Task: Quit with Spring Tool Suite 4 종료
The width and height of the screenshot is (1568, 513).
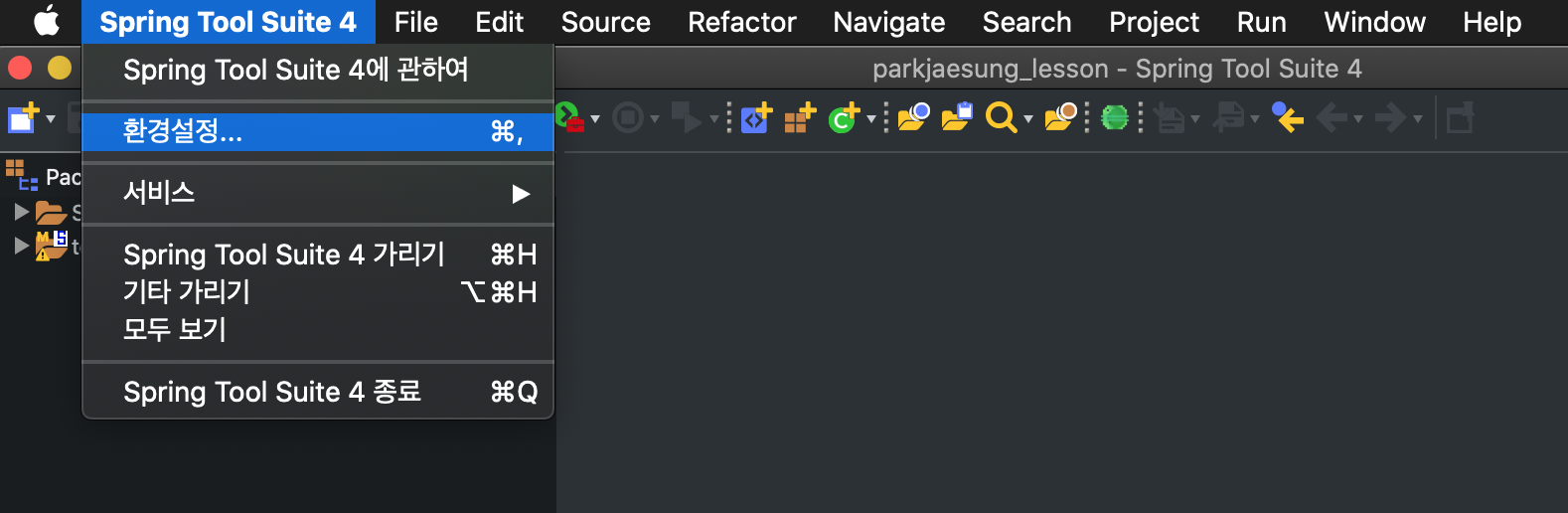Action: pos(318,392)
